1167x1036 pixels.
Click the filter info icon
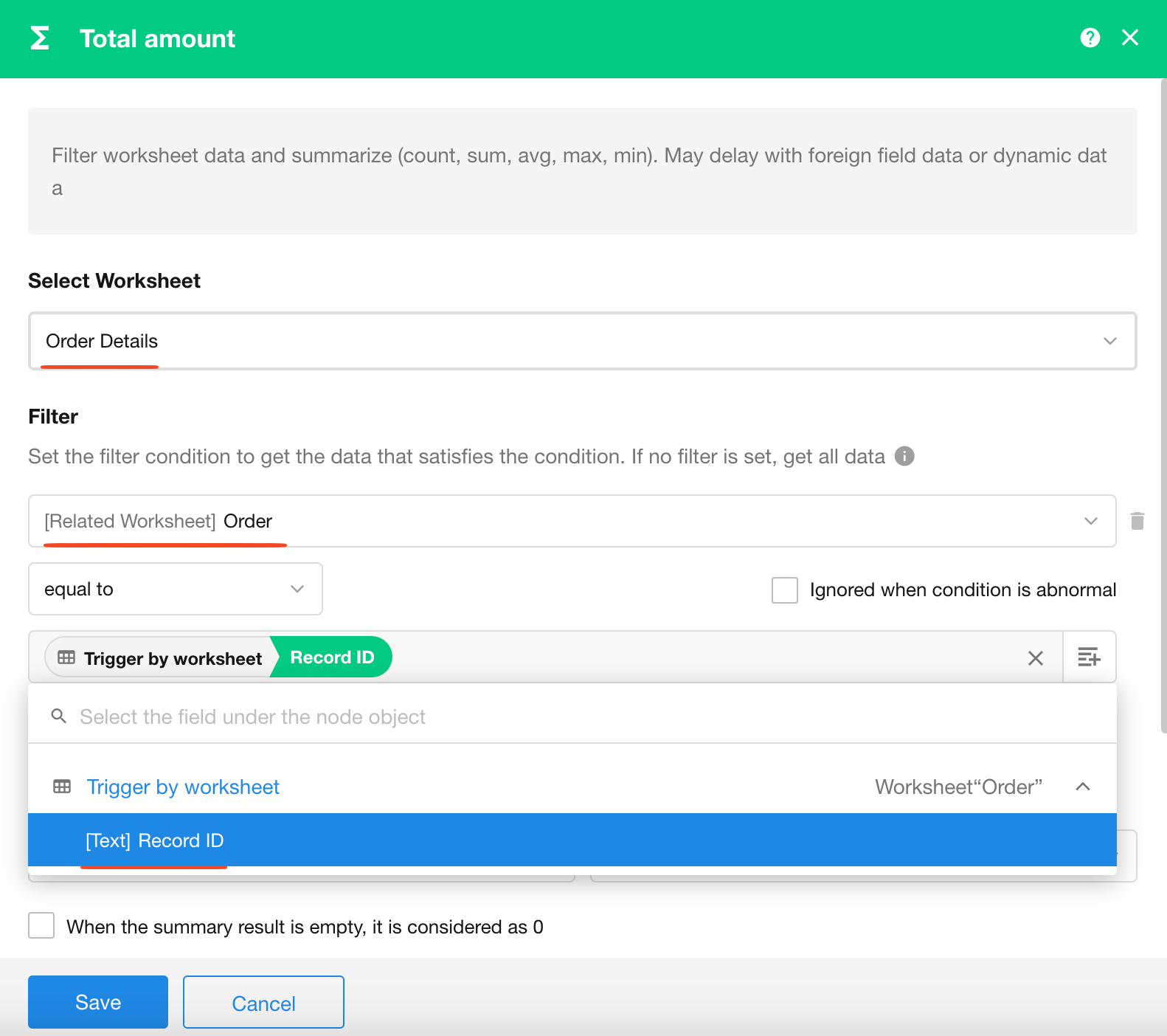pyautogui.click(x=904, y=457)
